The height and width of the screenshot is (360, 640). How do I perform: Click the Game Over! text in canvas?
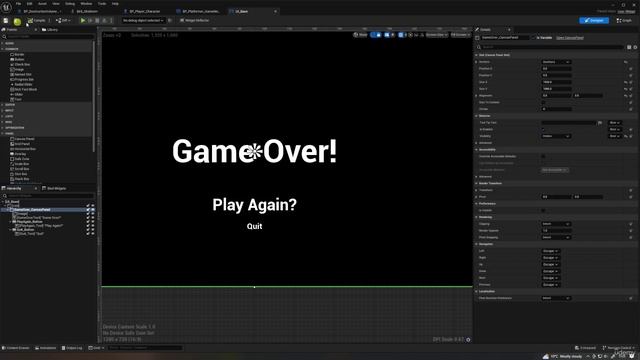tap(254, 151)
